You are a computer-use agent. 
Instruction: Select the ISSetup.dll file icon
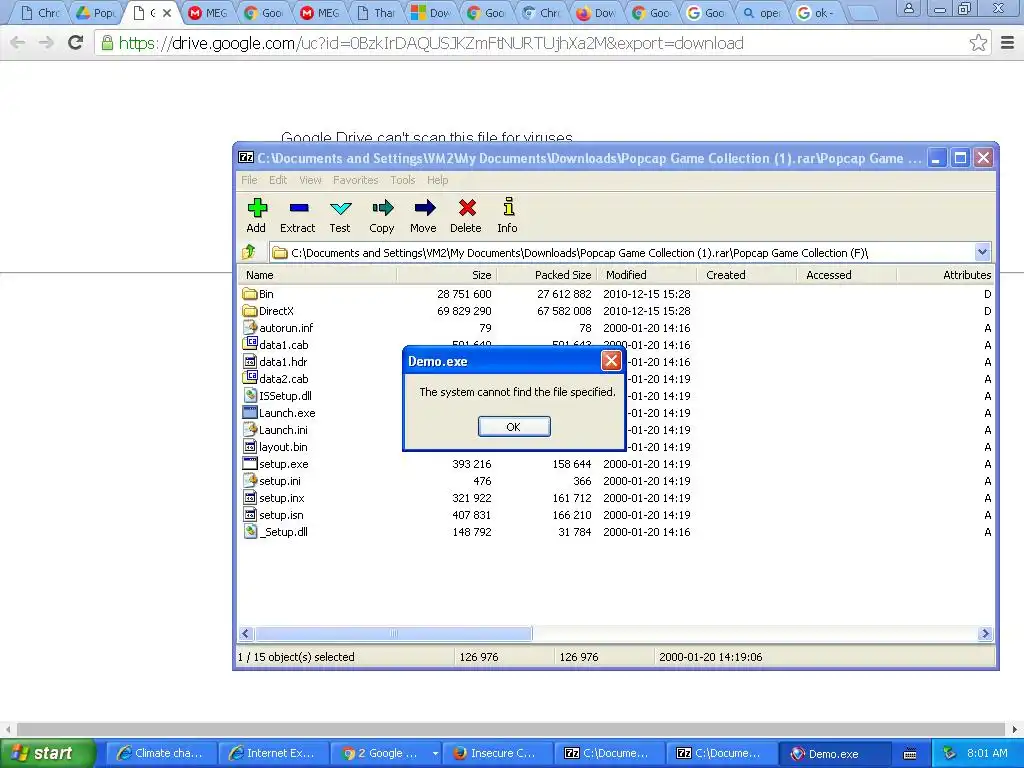point(249,396)
